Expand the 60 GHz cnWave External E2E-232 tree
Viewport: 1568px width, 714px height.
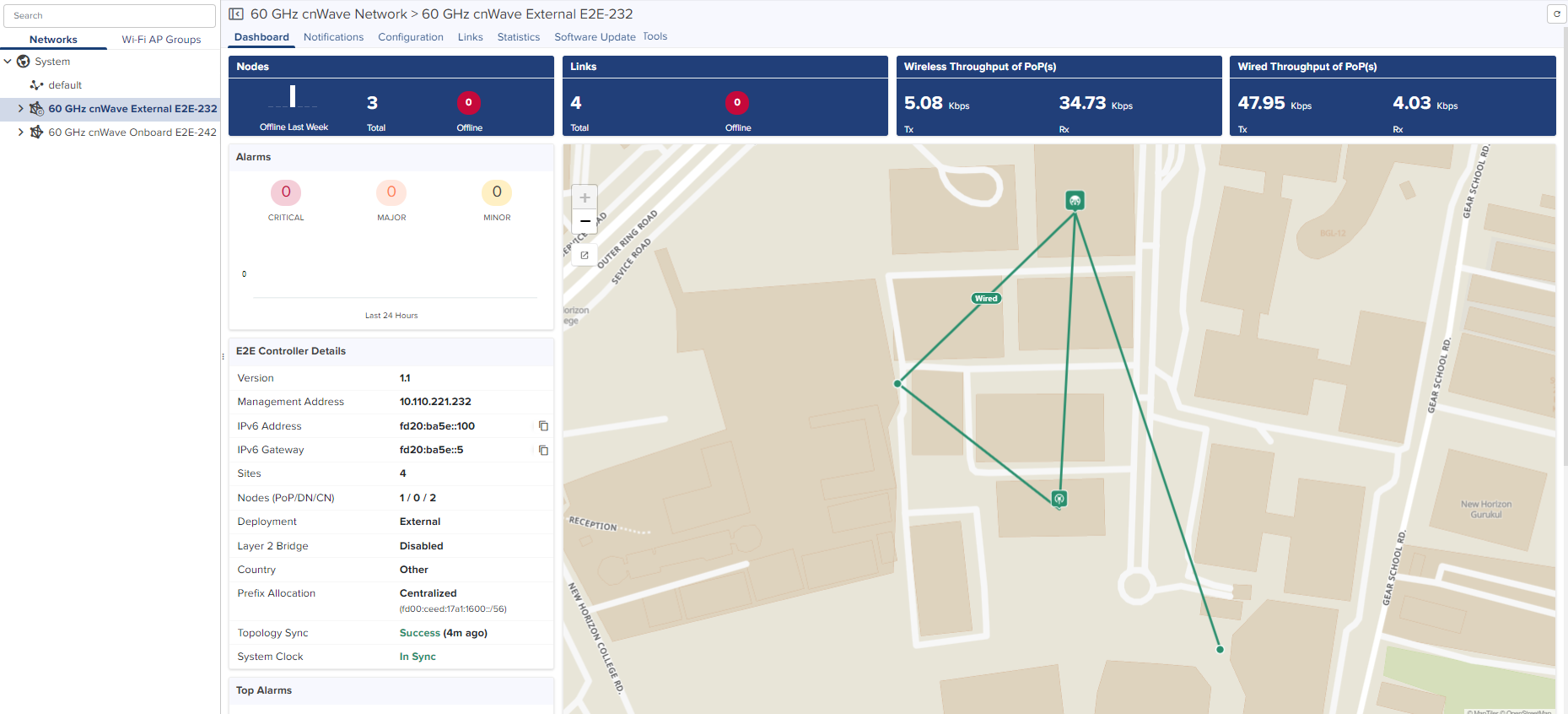click(21, 109)
